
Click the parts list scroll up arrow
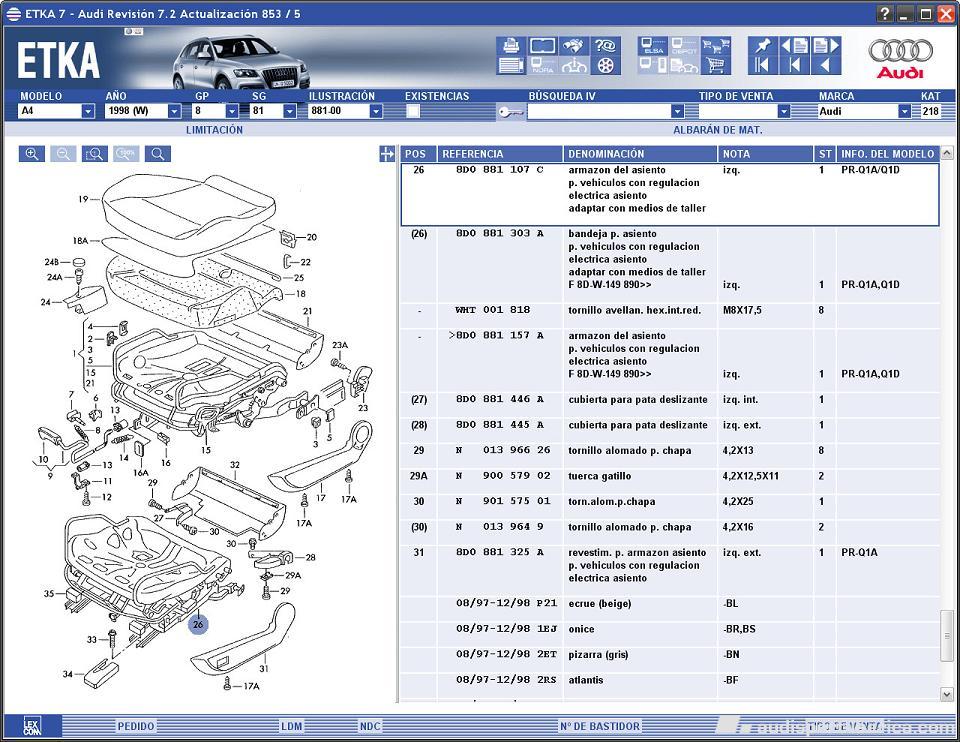[x=947, y=152]
